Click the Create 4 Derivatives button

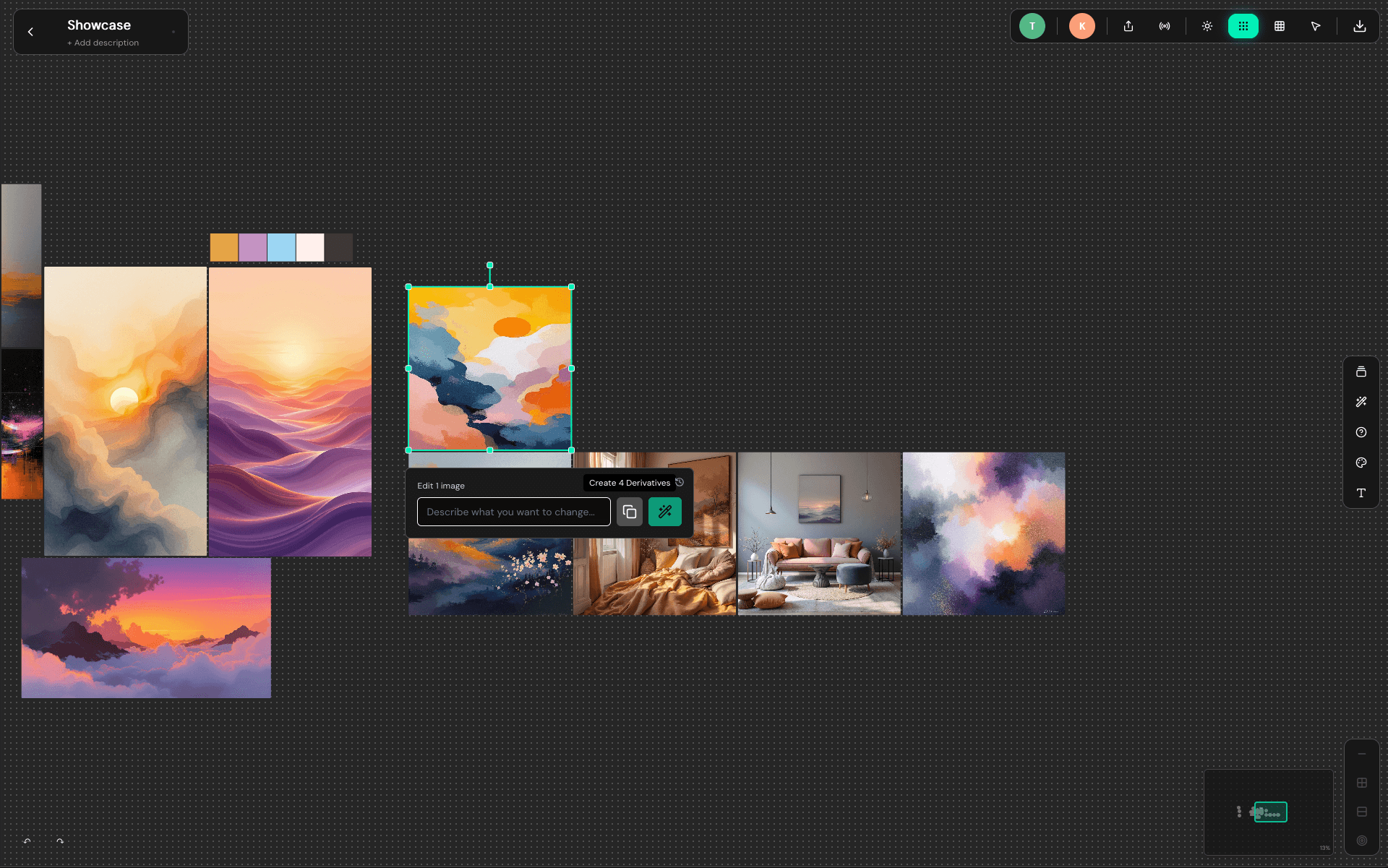pyautogui.click(x=629, y=483)
